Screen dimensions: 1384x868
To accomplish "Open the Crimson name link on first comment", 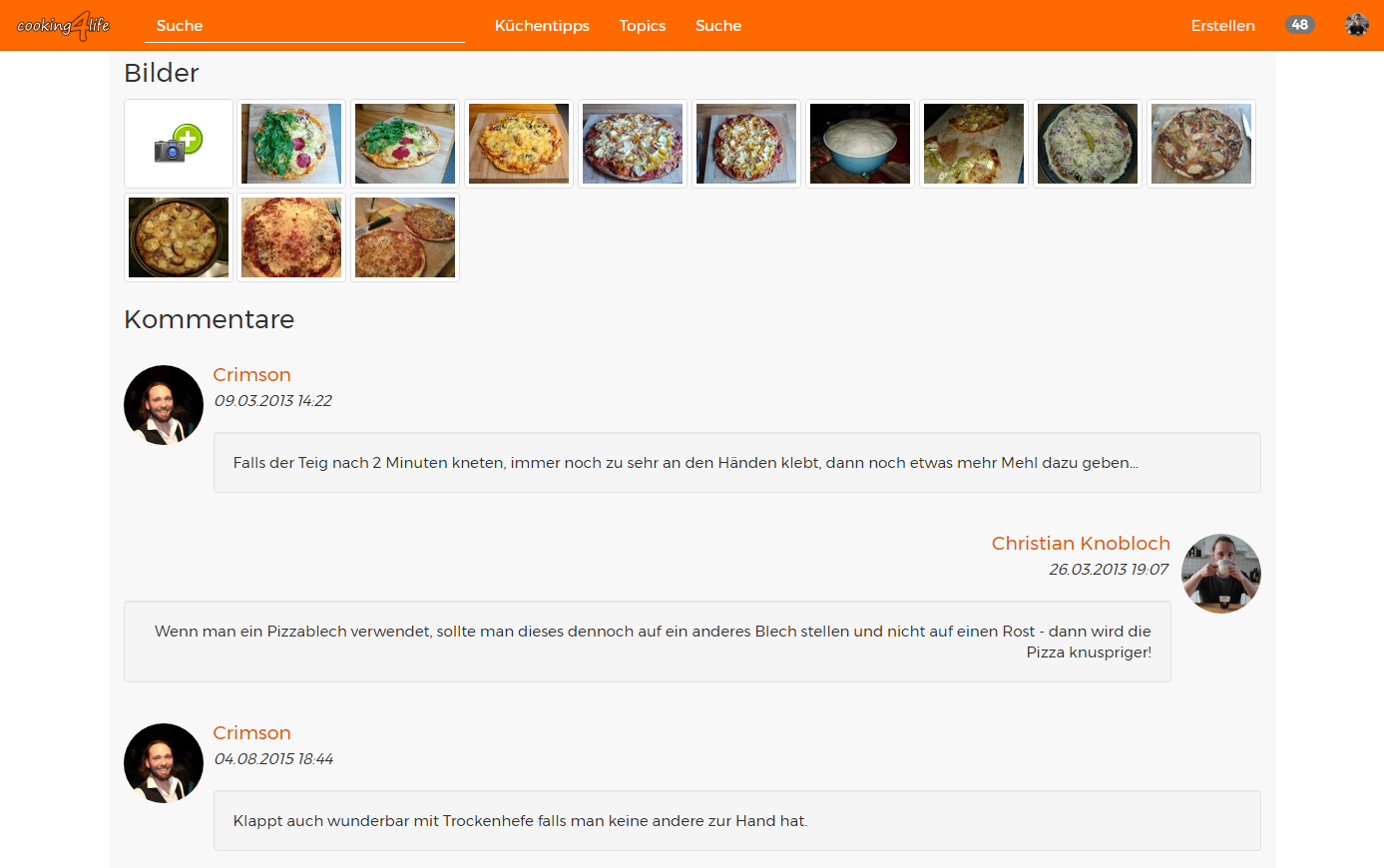I will click(251, 374).
